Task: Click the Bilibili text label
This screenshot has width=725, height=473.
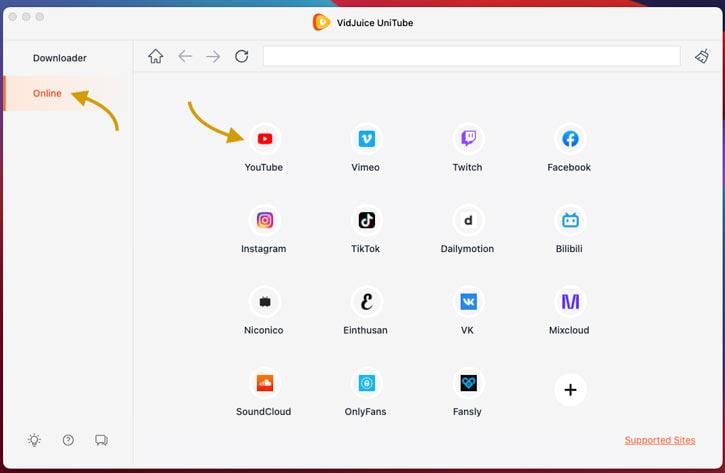Action: pos(569,249)
